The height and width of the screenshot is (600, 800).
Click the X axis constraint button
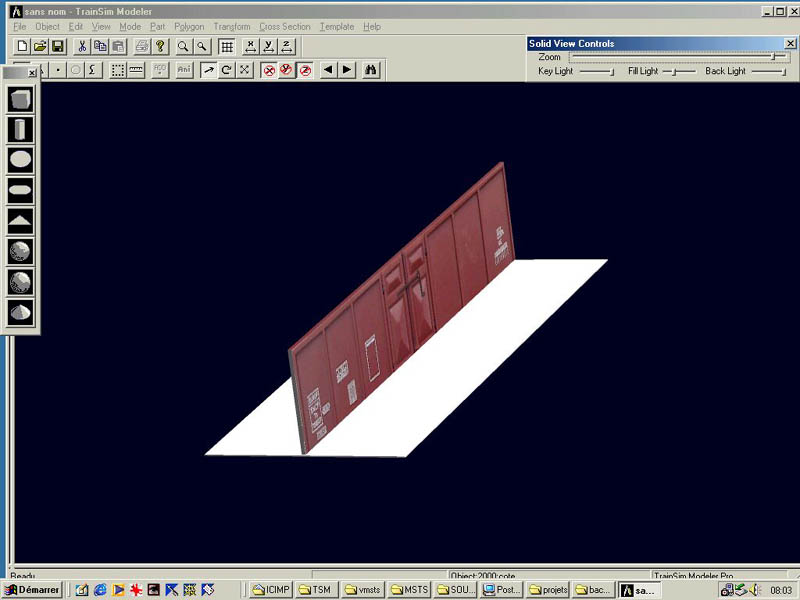(x=250, y=47)
